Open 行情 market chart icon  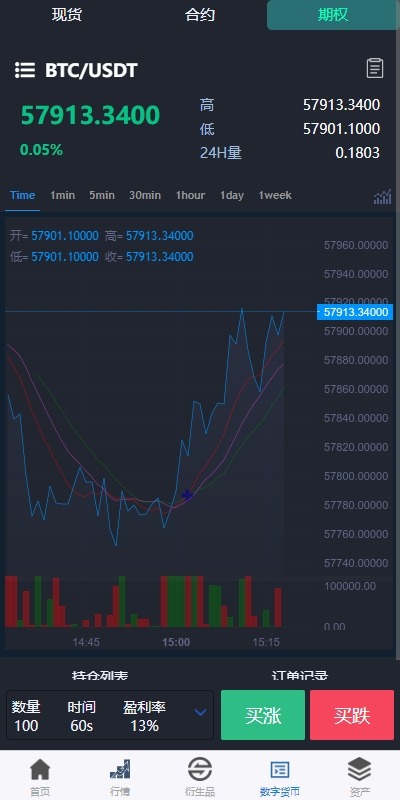[120, 769]
